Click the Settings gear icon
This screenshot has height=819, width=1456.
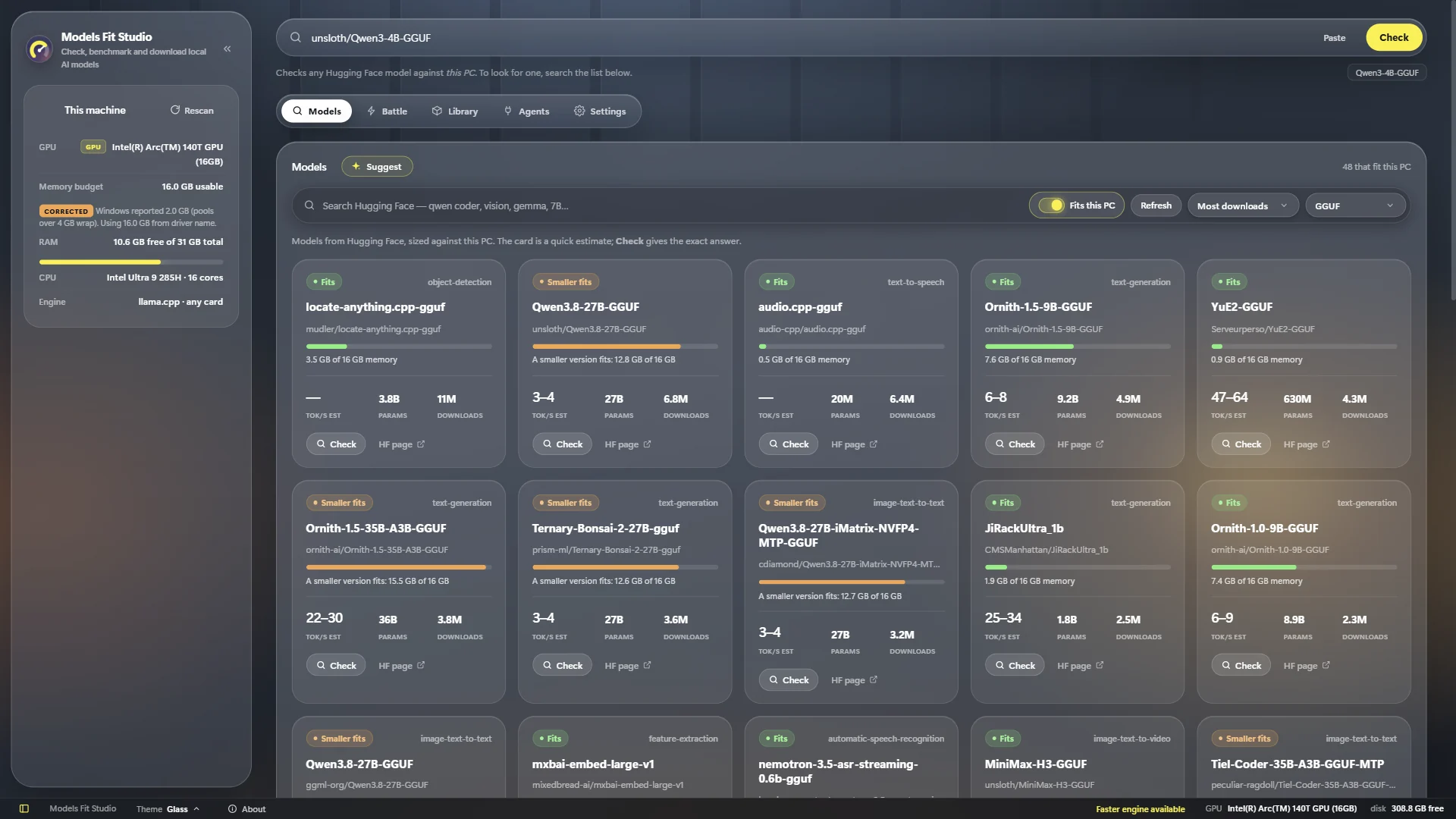(x=579, y=111)
